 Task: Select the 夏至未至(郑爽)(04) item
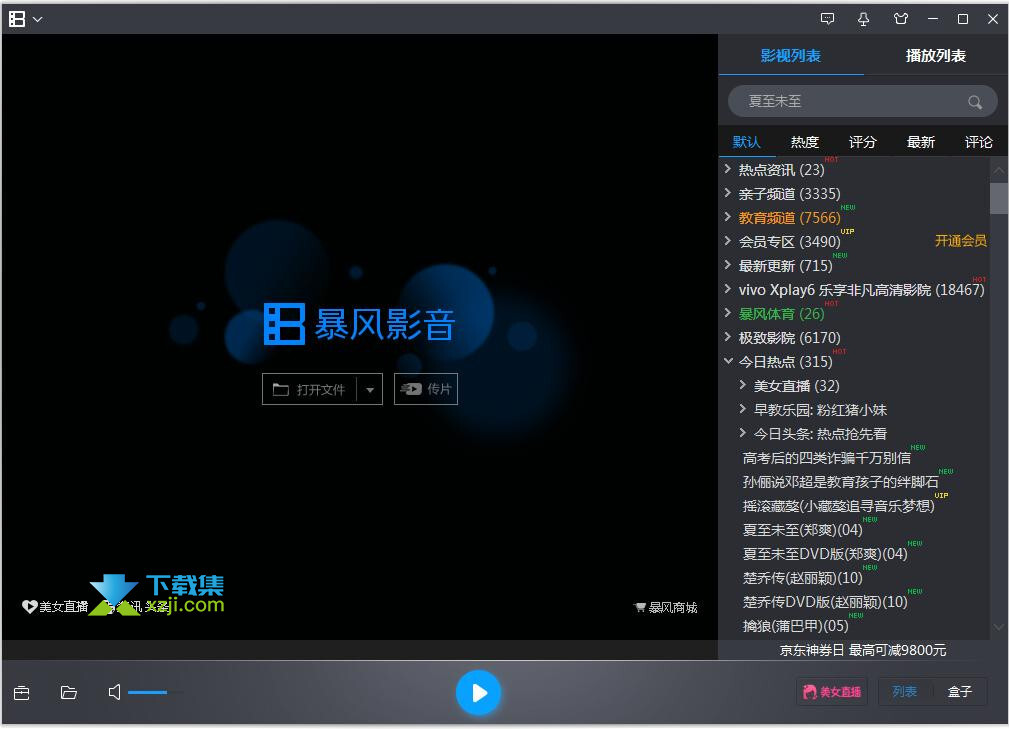pyautogui.click(x=802, y=530)
